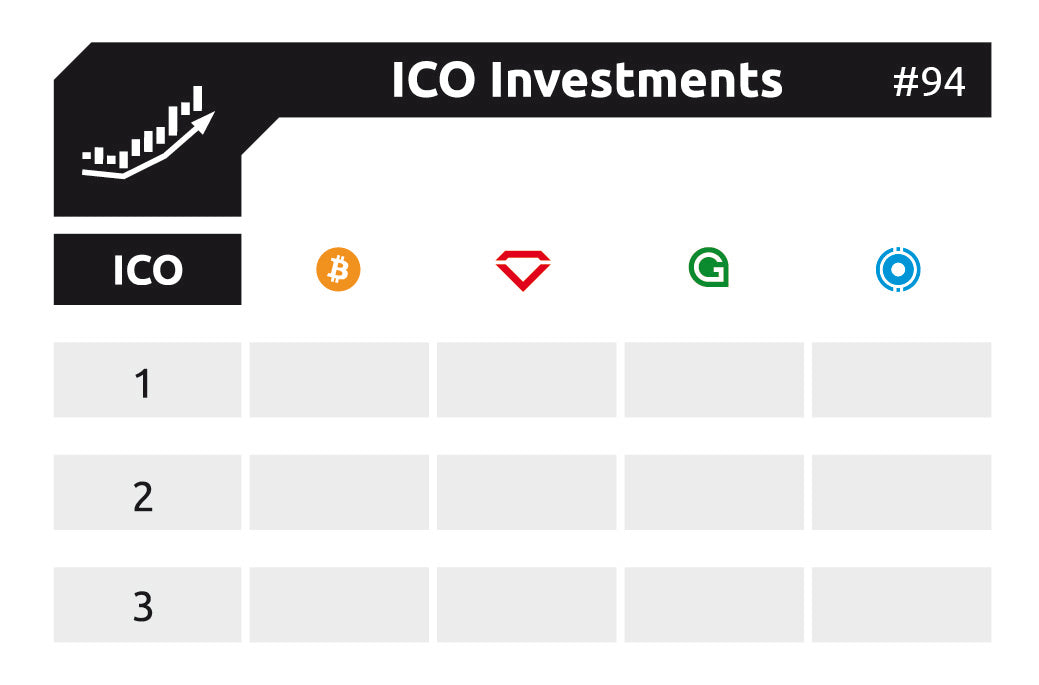
Task: Click row 1 cell under Bitcoin
Action: 339,380
